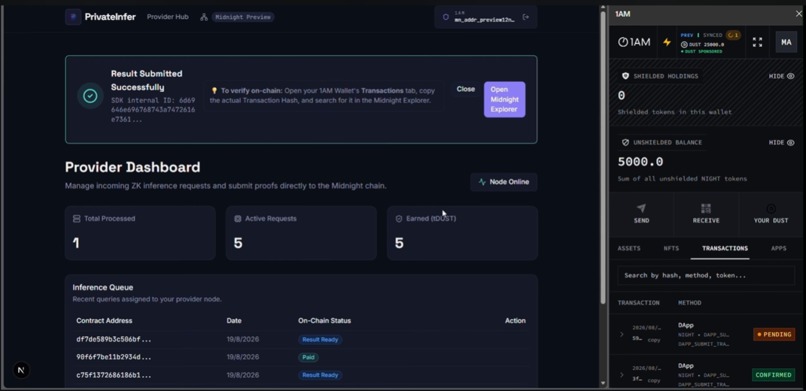Click the Paid status badge

point(308,357)
